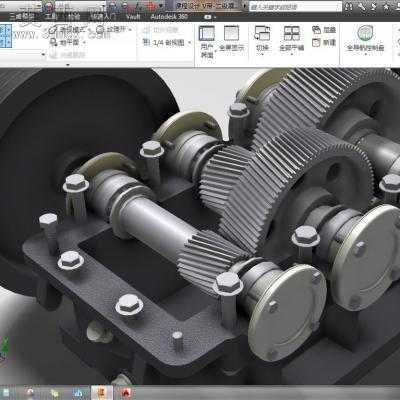This screenshot has width=400, height=400.
Task: Expand the 1/4 剖视图 dropdown arrow
Action: click(x=190, y=43)
